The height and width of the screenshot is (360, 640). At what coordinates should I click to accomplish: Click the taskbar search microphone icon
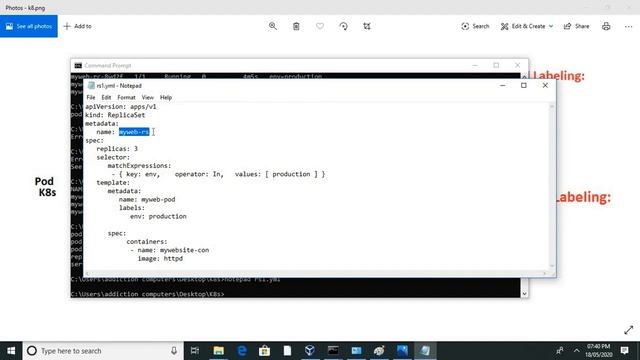(174, 351)
